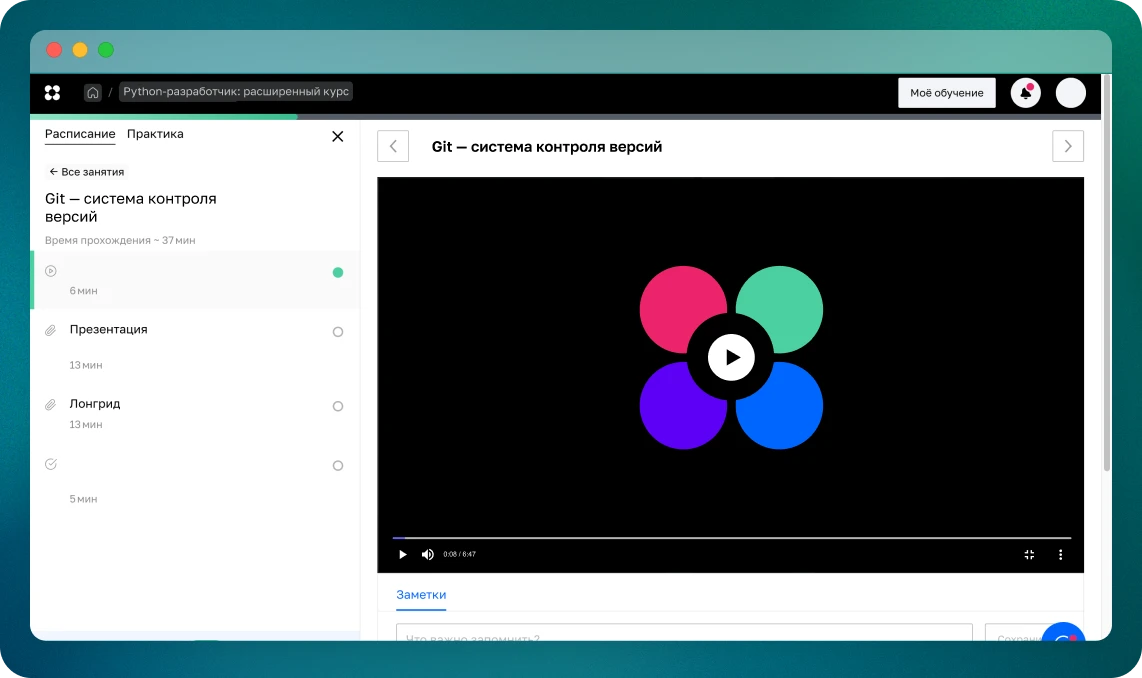Open the video three-dot options menu

(x=1061, y=554)
